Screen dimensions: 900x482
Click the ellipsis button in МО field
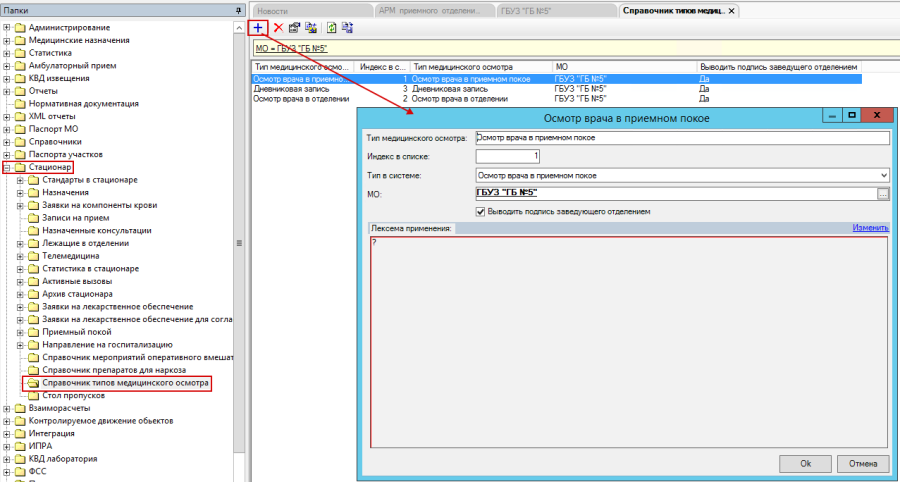[883, 195]
